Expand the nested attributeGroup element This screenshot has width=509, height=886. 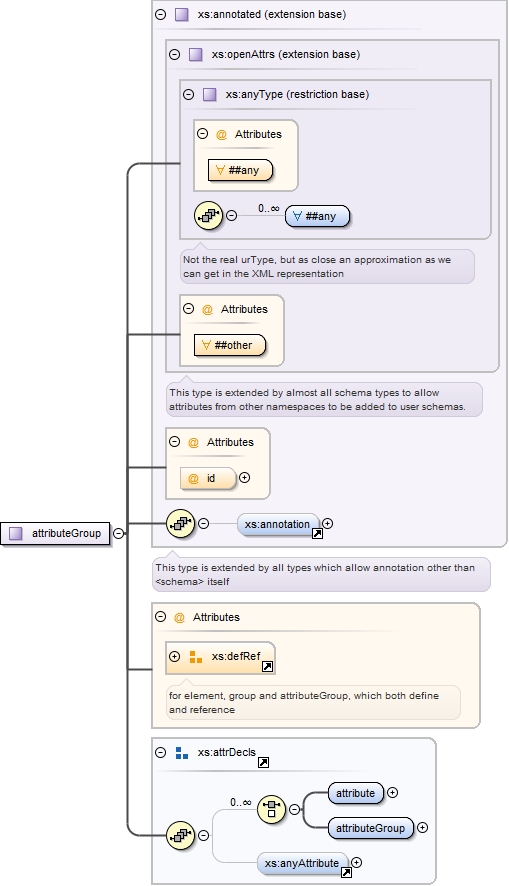(x=422, y=828)
